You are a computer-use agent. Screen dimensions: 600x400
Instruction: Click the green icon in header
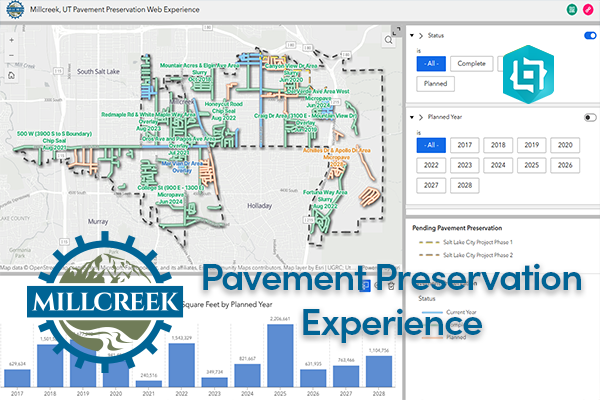[572, 10]
